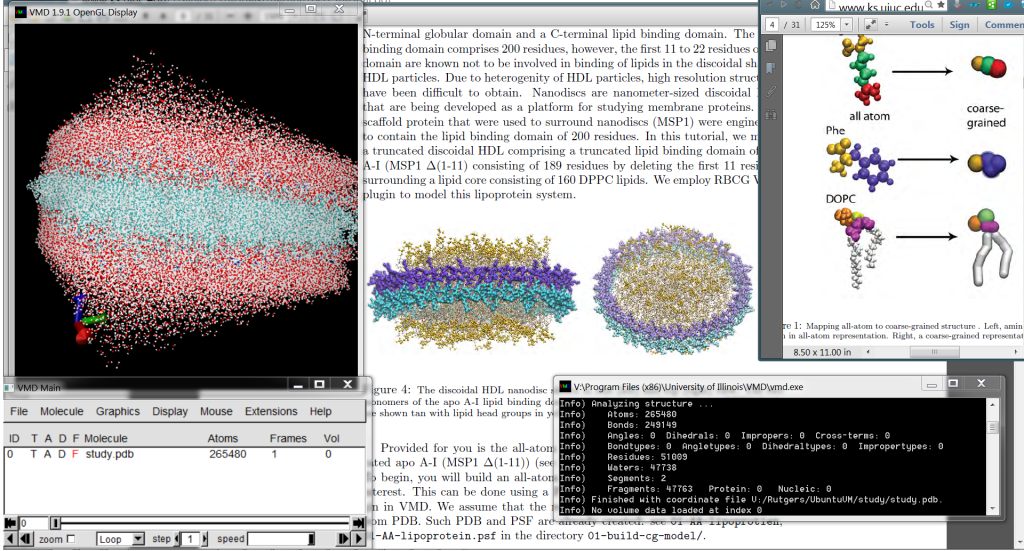This screenshot has width=1024, height=551.
Task: Toggle the Drawn (D) flag for study.pdb
Action: [62, 454]
